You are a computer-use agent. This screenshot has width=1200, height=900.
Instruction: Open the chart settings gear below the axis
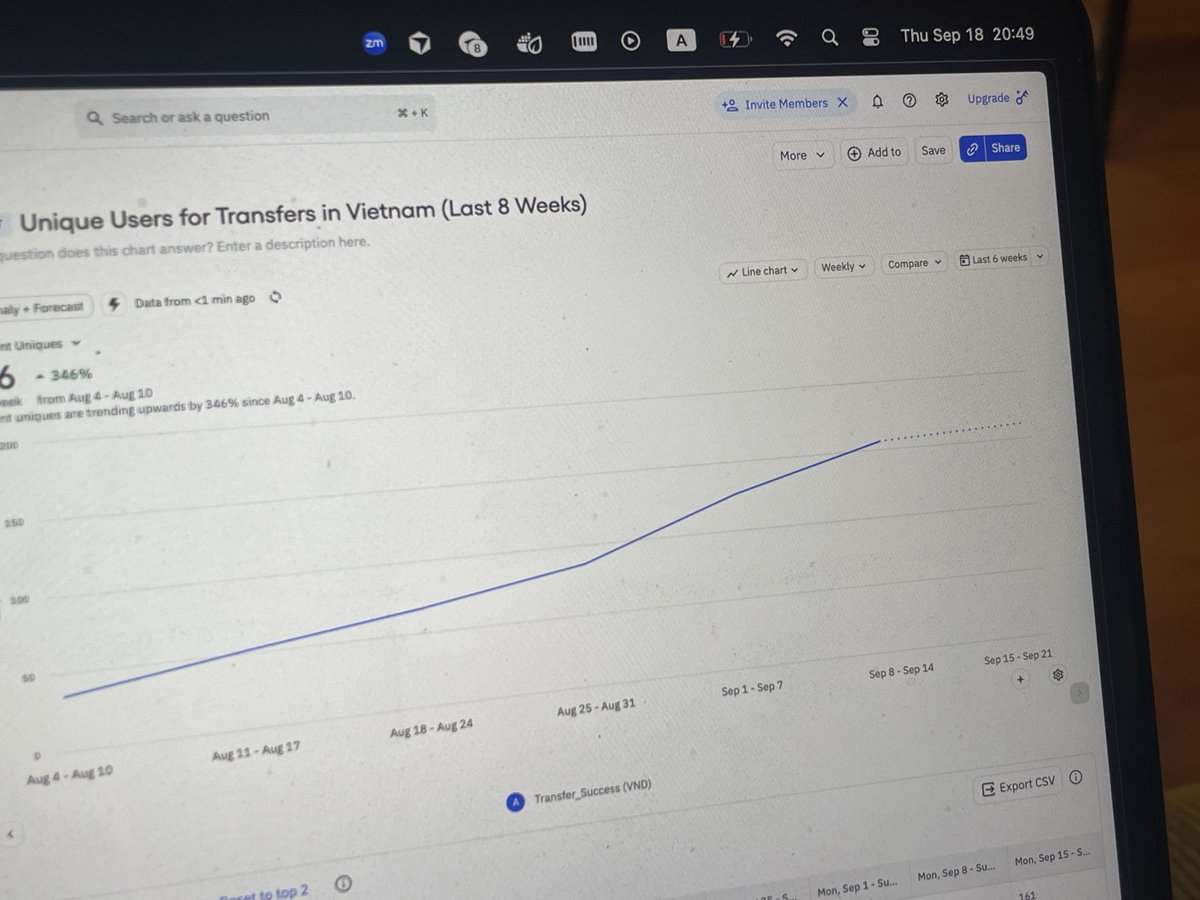point(1057,675)
